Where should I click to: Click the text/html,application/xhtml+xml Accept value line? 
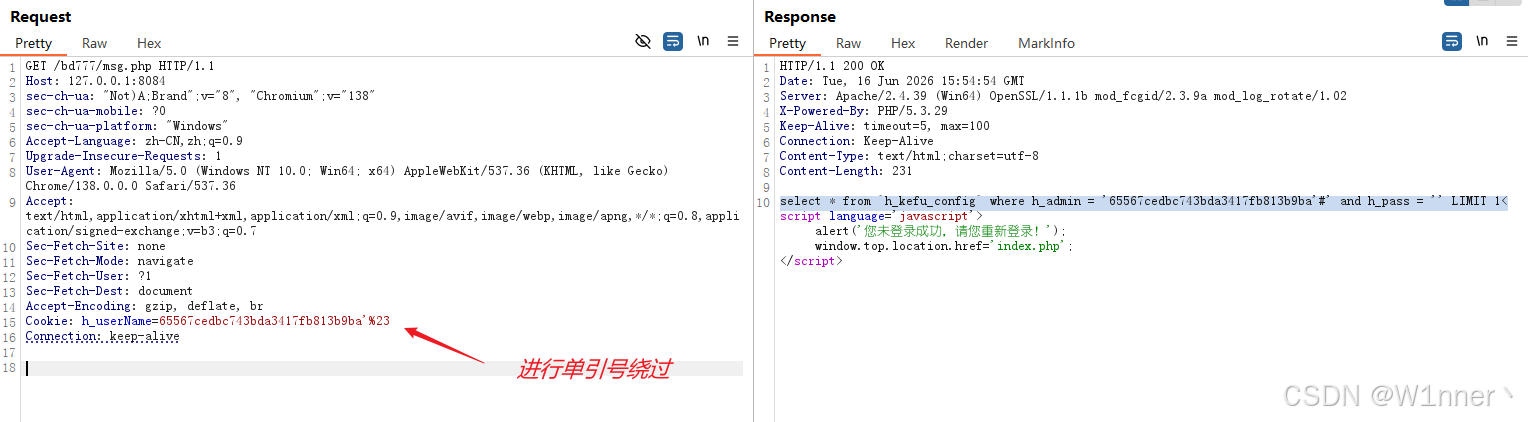pos(382,216)
